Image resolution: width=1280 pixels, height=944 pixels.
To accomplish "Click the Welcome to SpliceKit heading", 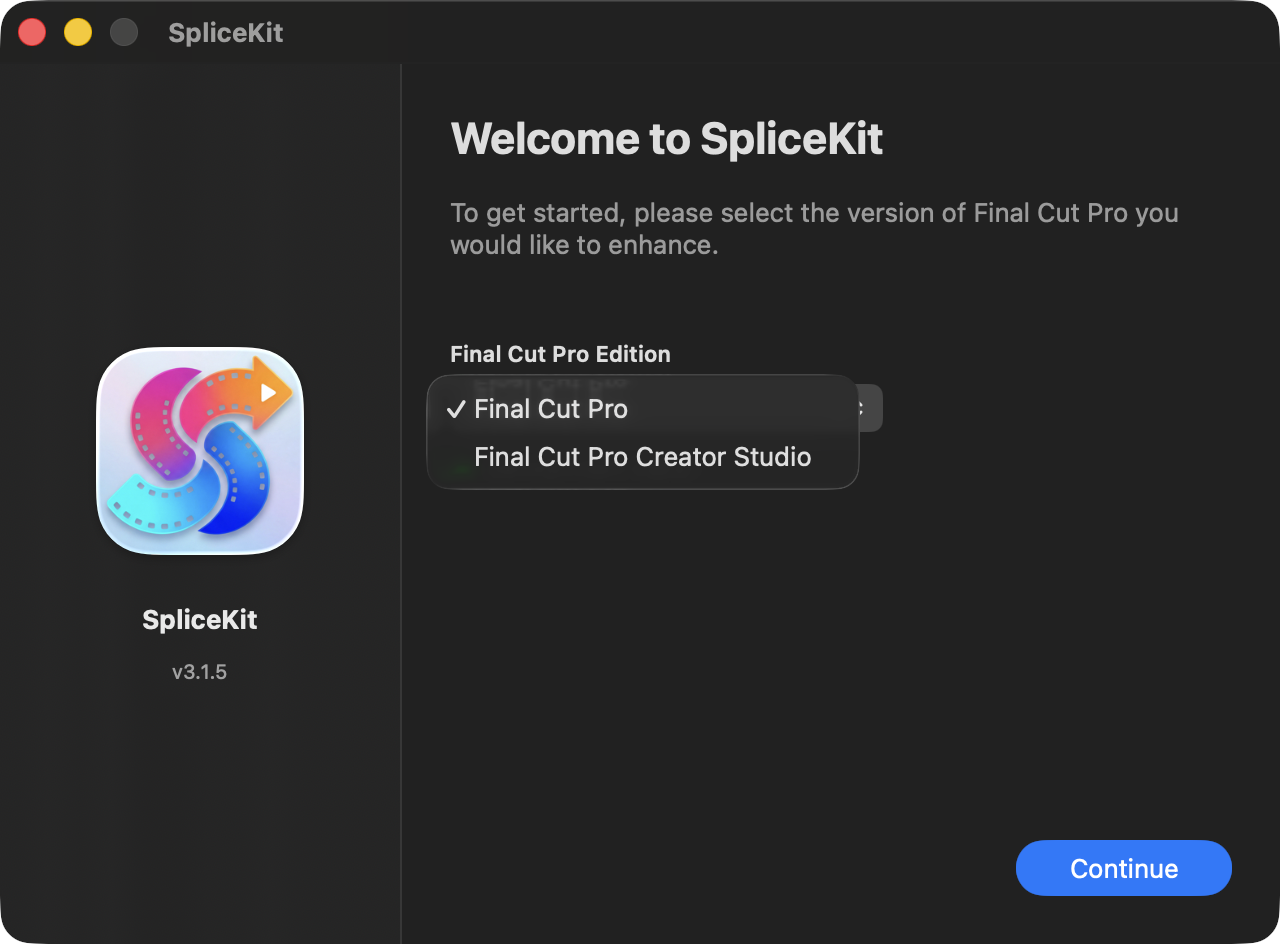I will point(667,139).
